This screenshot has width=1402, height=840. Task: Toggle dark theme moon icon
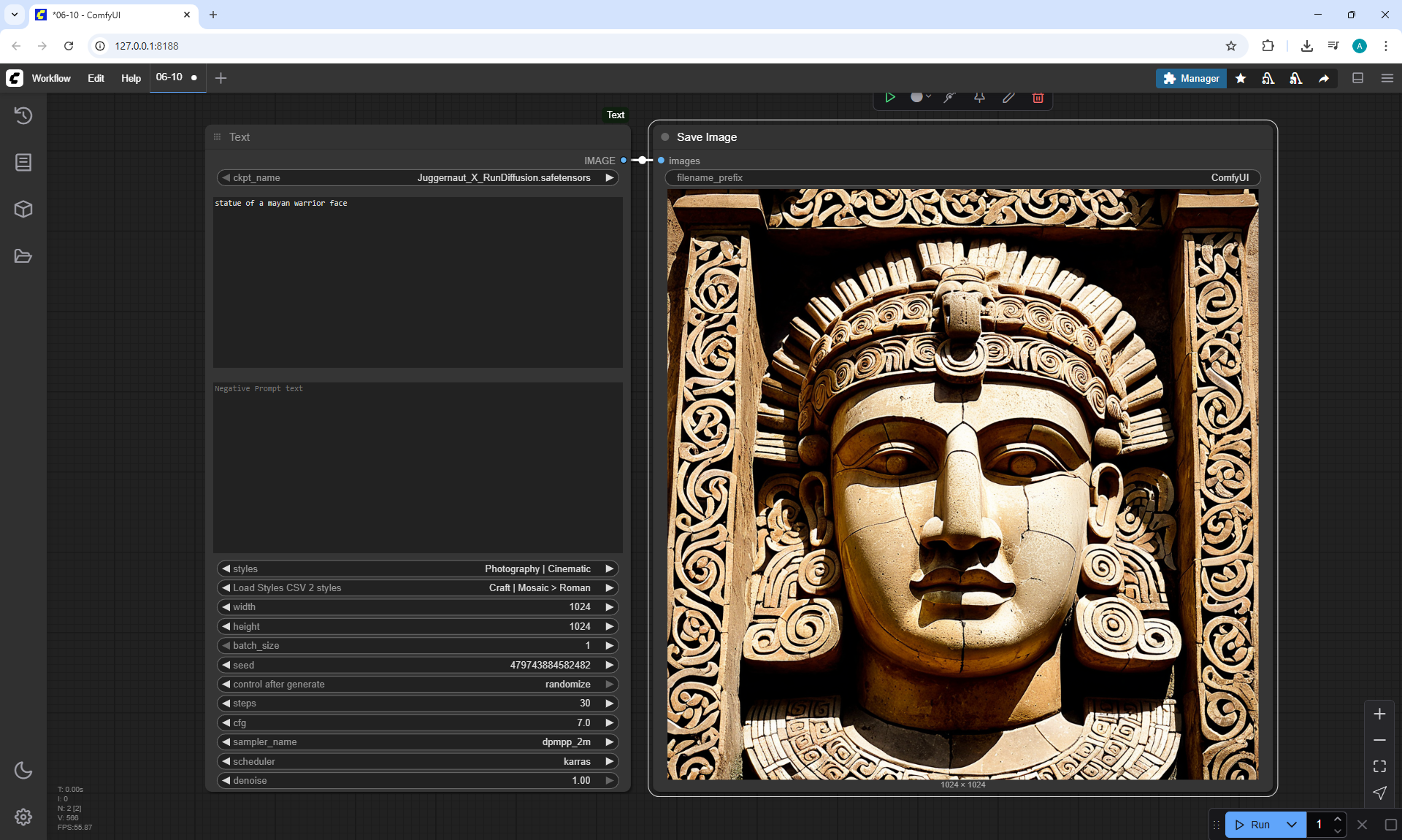[23, 770]
